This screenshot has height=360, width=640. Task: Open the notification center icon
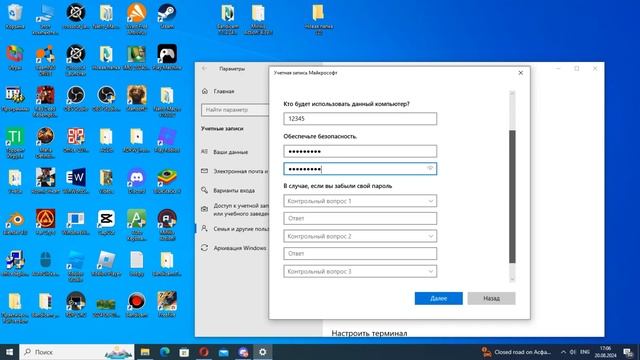coord(628,352)
